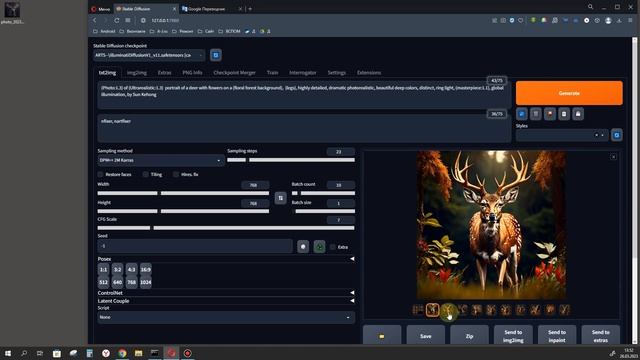Click the clipboard apply styles icon
This screenshot has width=640, height=360.
(564, 114)
